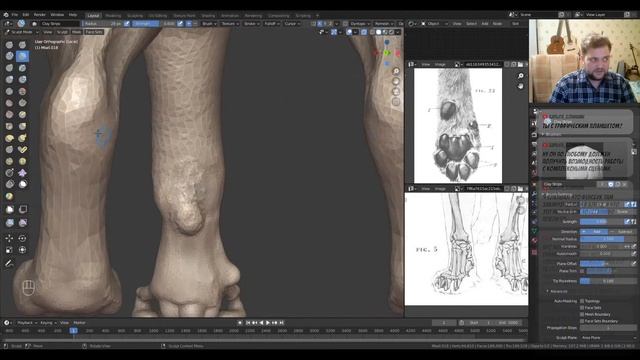Adjust the Strength slider in header
Screen dimensions: 640x360
[155, 24]
